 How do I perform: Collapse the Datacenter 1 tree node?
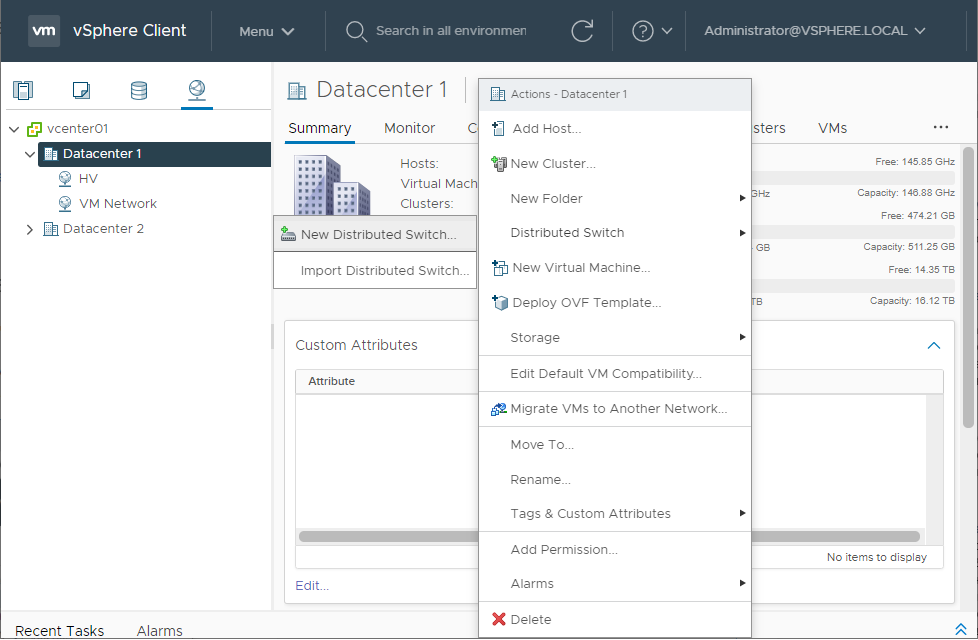[x=29, y=154]
